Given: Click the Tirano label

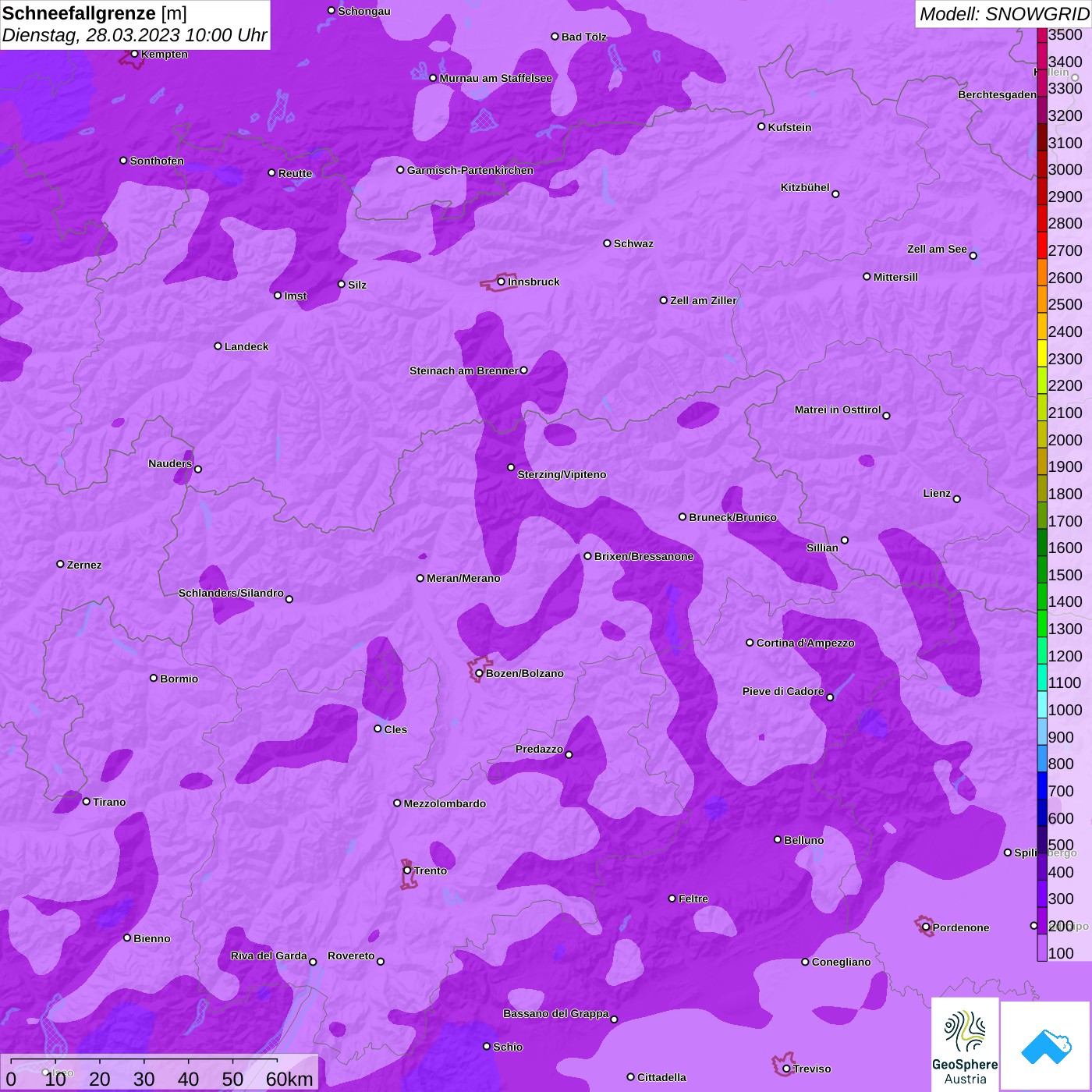Looking at the screenshot, I should click(109, 802).
